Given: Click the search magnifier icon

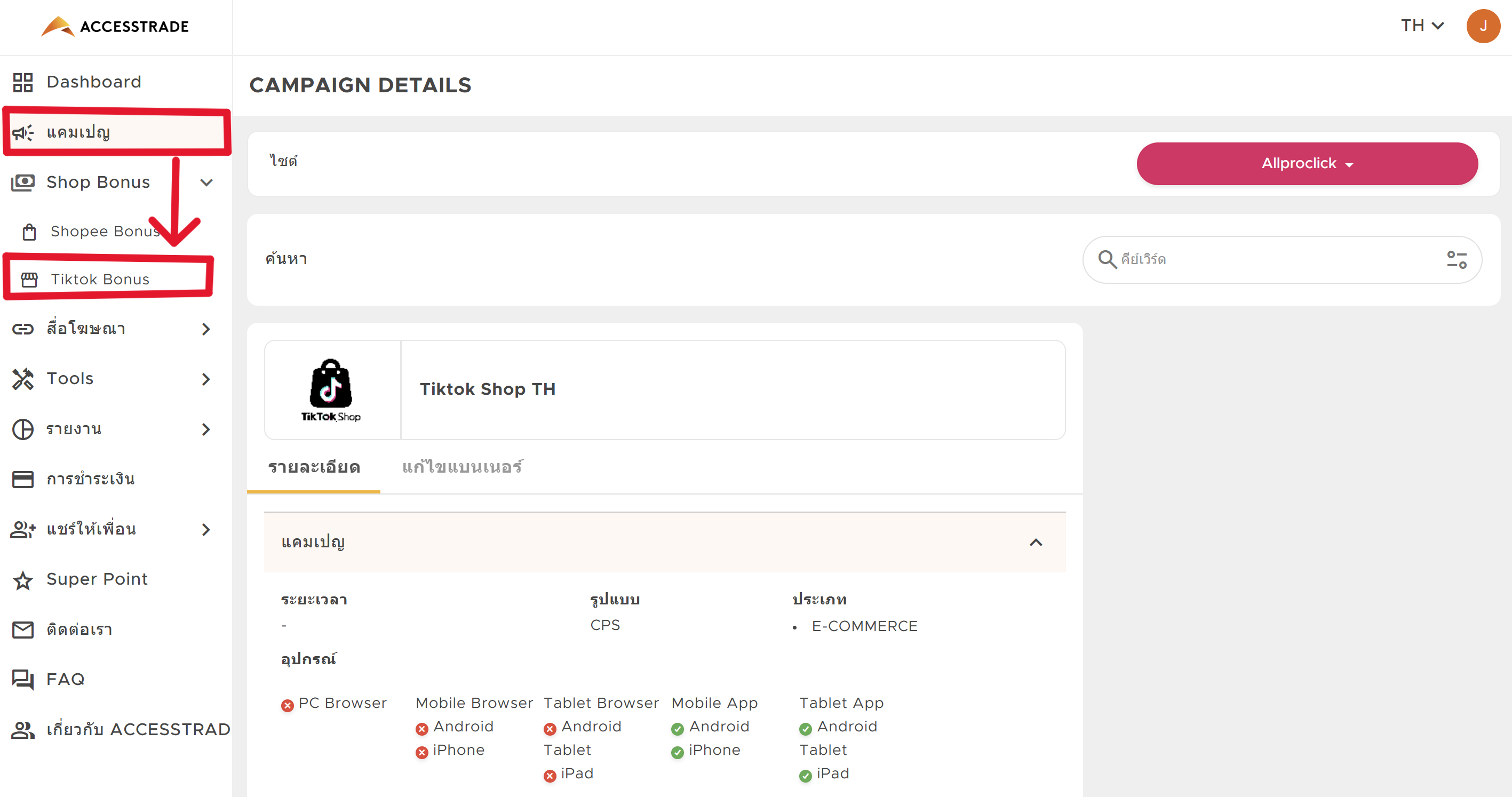Looking at the screenshot, I should [1107, 259].
